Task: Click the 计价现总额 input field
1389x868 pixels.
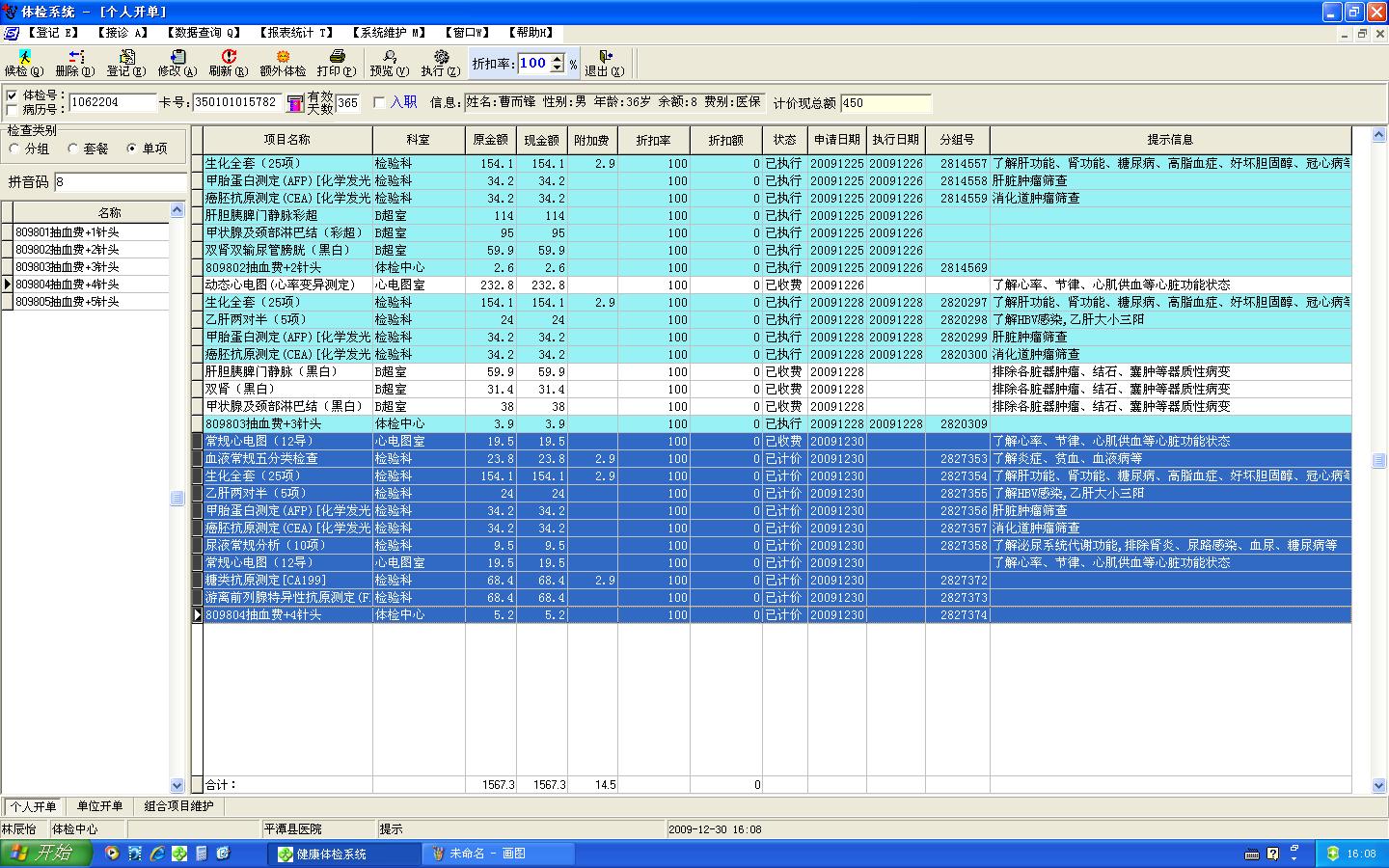Action: pyautogui.click(x=885, y=103)
